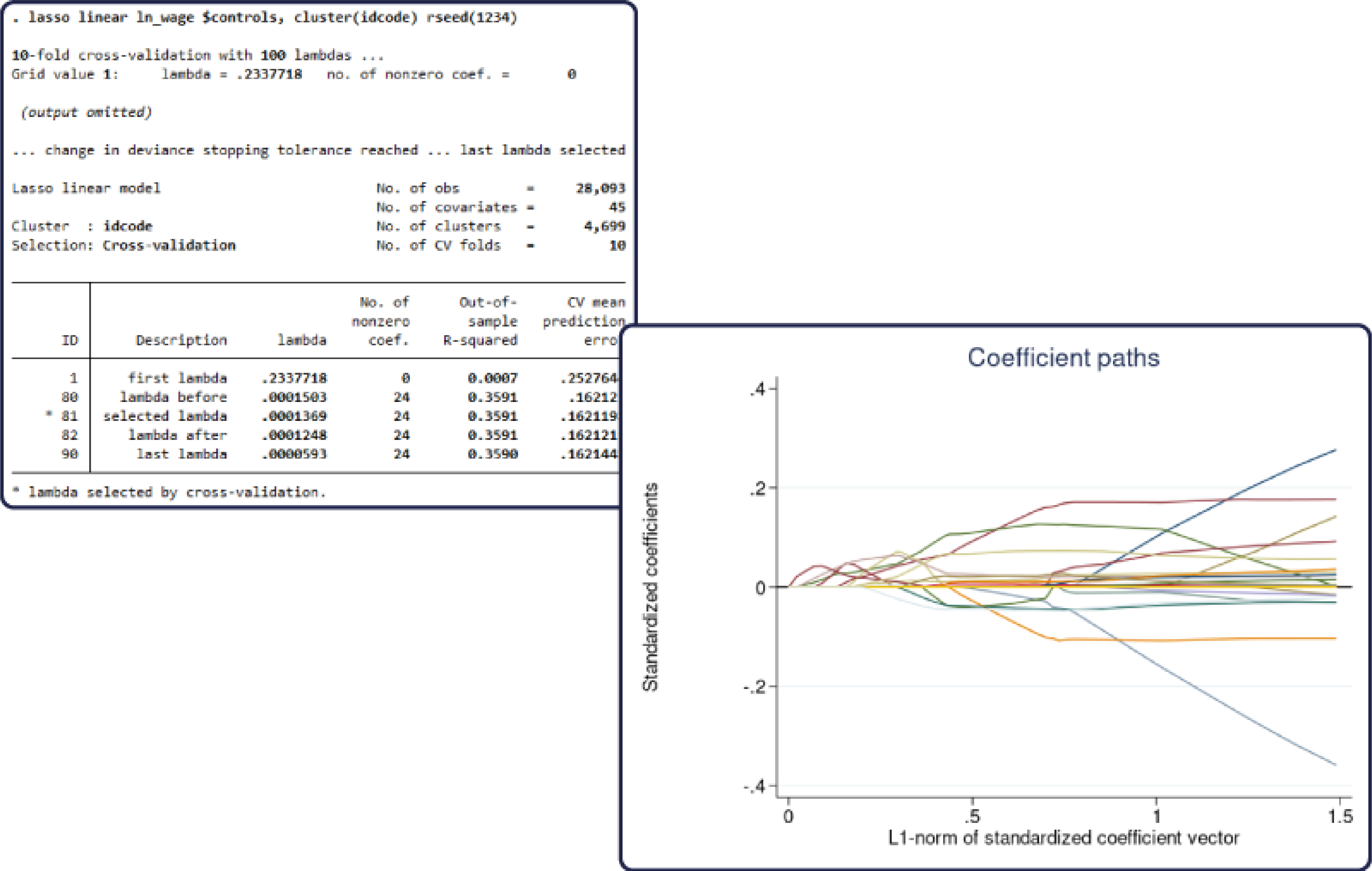The image size is (1372, 871).
Task: Select the No. of clusters value 4,699
Action: click(605, 226)
